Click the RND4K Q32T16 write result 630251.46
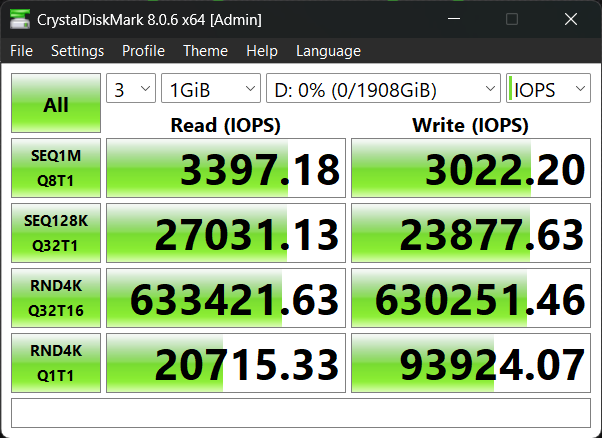 click(471, 297)
